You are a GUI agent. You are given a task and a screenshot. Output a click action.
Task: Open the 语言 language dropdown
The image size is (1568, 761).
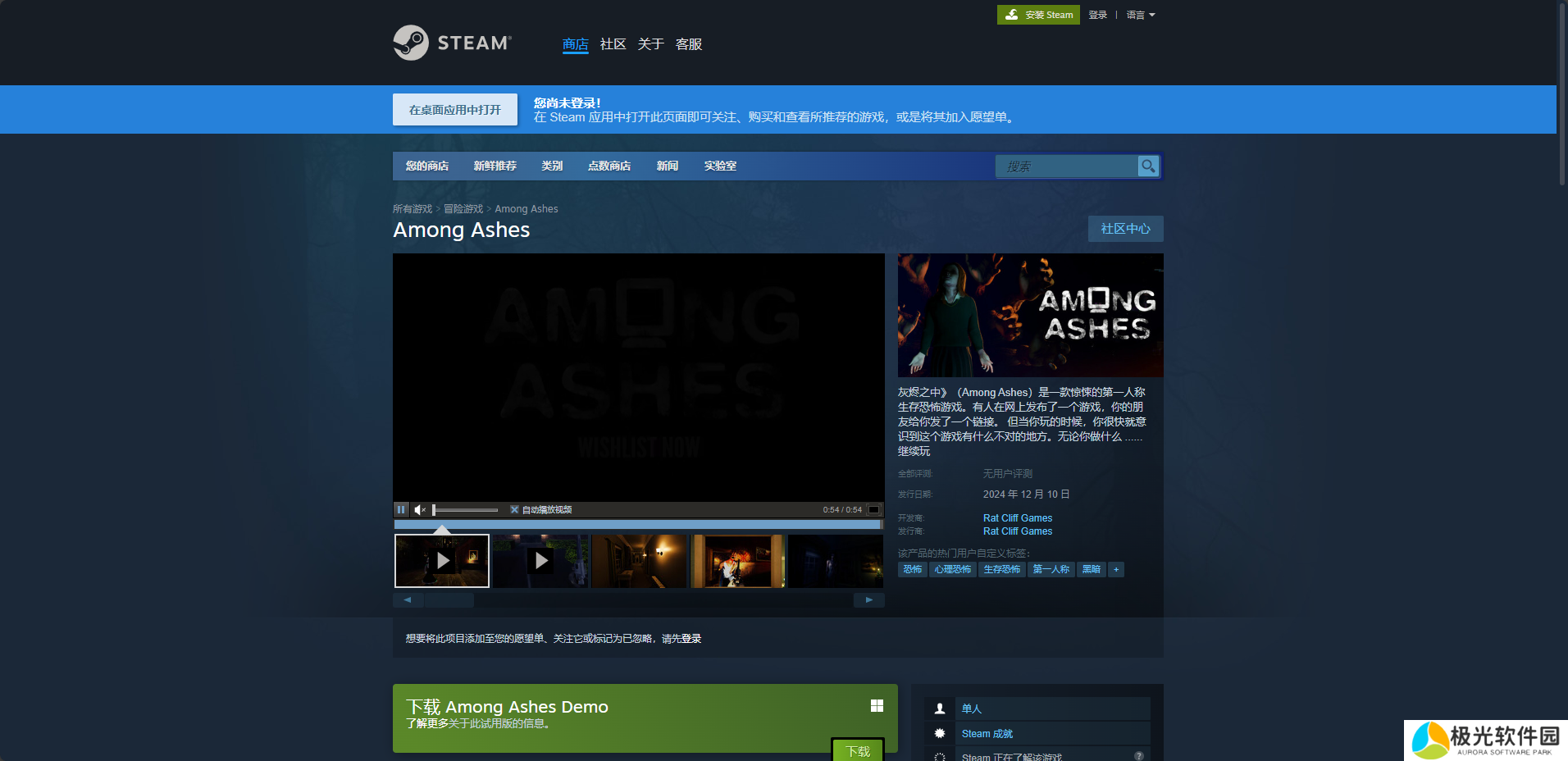point(1140,15)
